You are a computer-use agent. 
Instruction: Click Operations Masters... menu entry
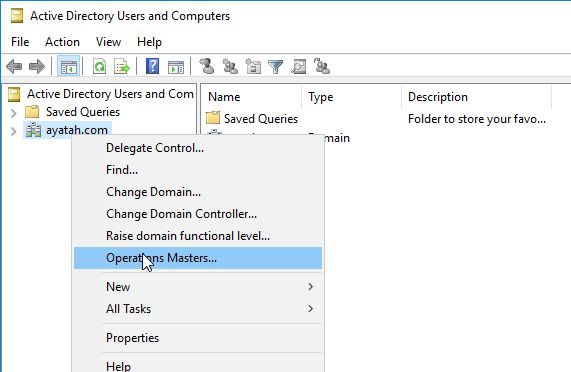(x=198, y=258)
